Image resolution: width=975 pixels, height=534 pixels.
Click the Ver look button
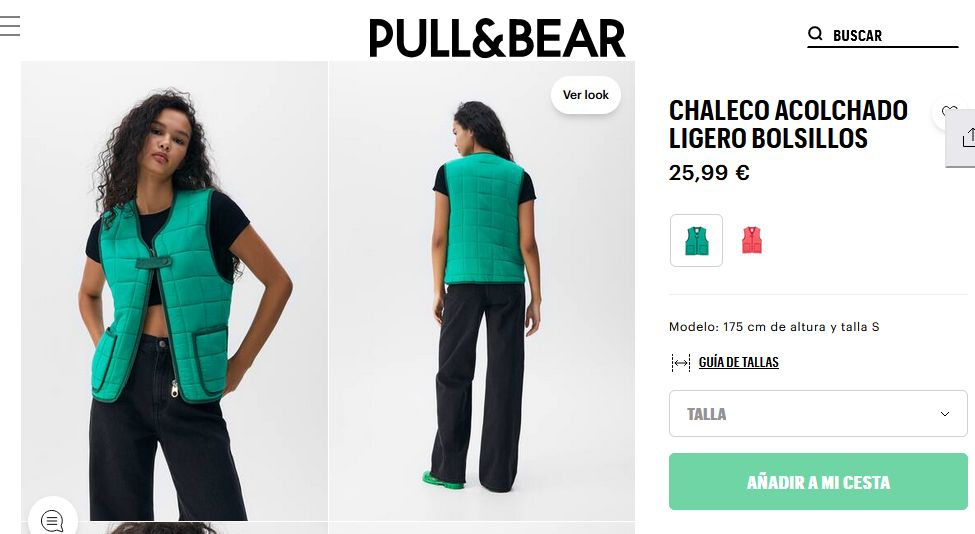tap(586, 95)
